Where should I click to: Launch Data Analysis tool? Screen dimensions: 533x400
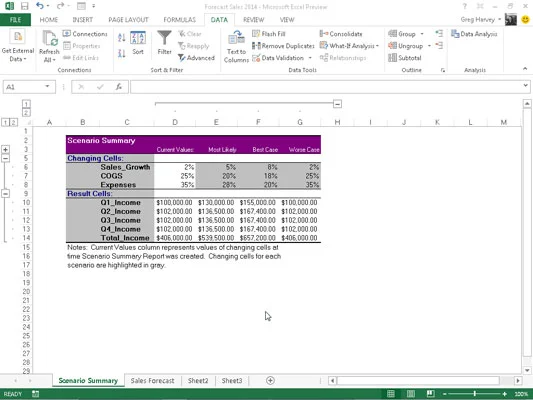coord(474,34)
